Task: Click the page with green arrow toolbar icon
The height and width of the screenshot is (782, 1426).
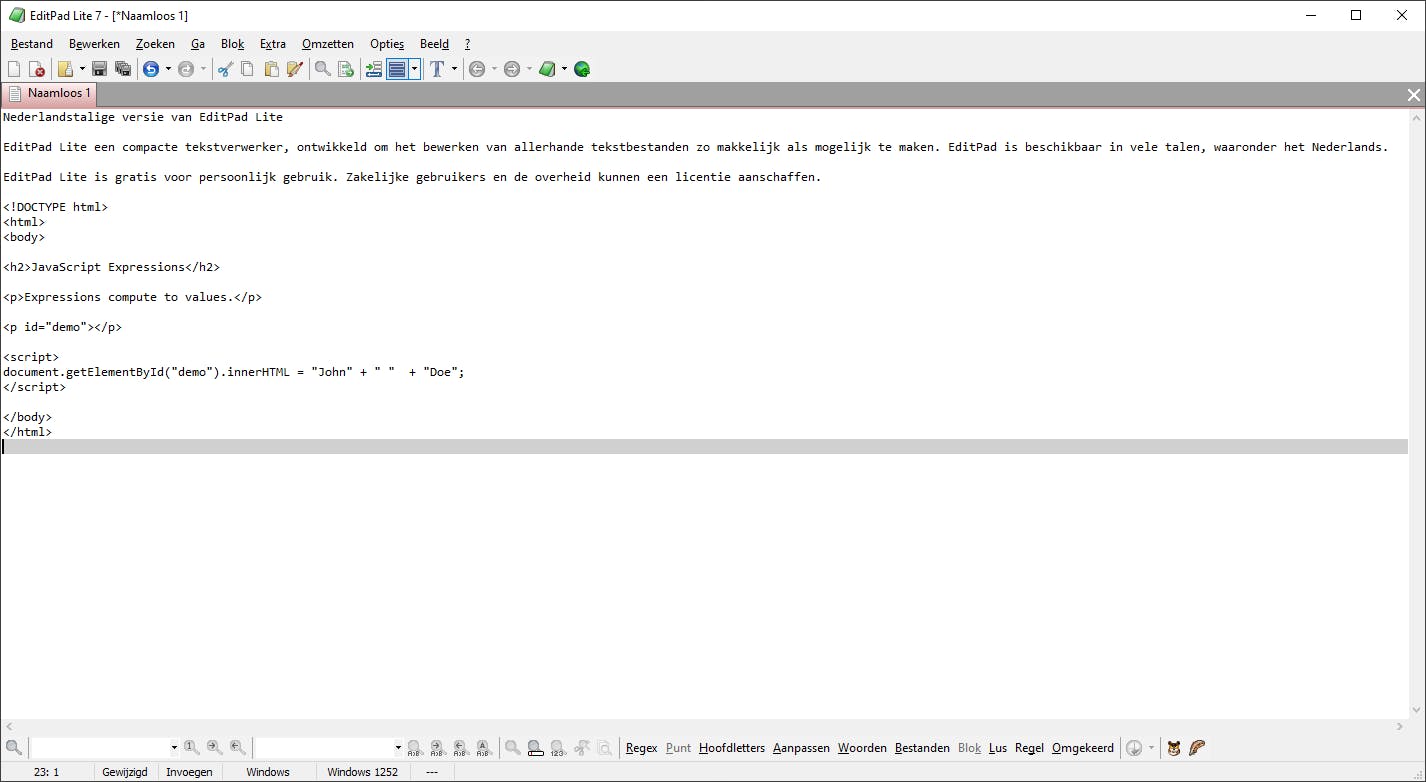Action: 346,69
